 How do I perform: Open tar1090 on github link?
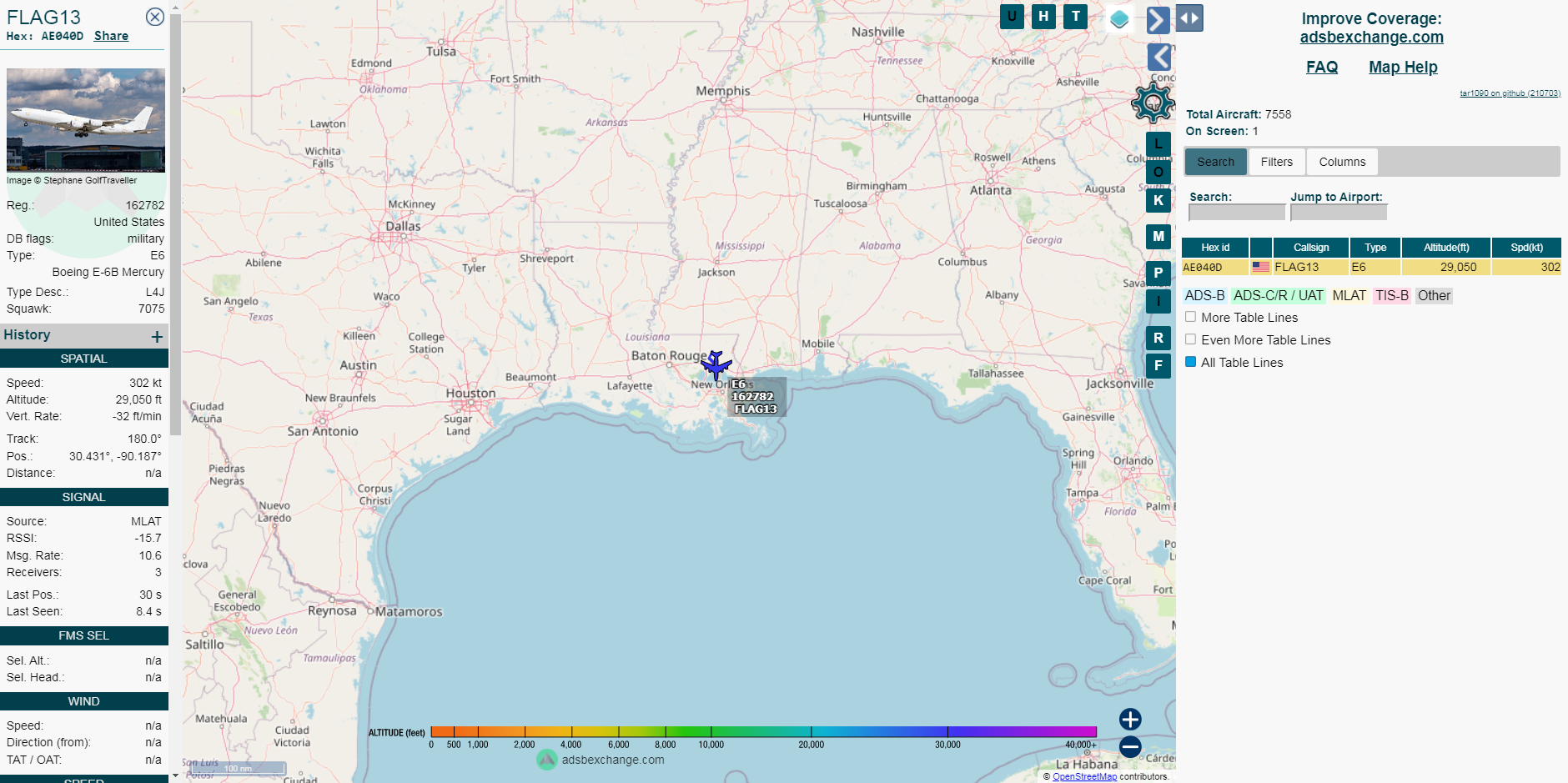(1510, 93)
